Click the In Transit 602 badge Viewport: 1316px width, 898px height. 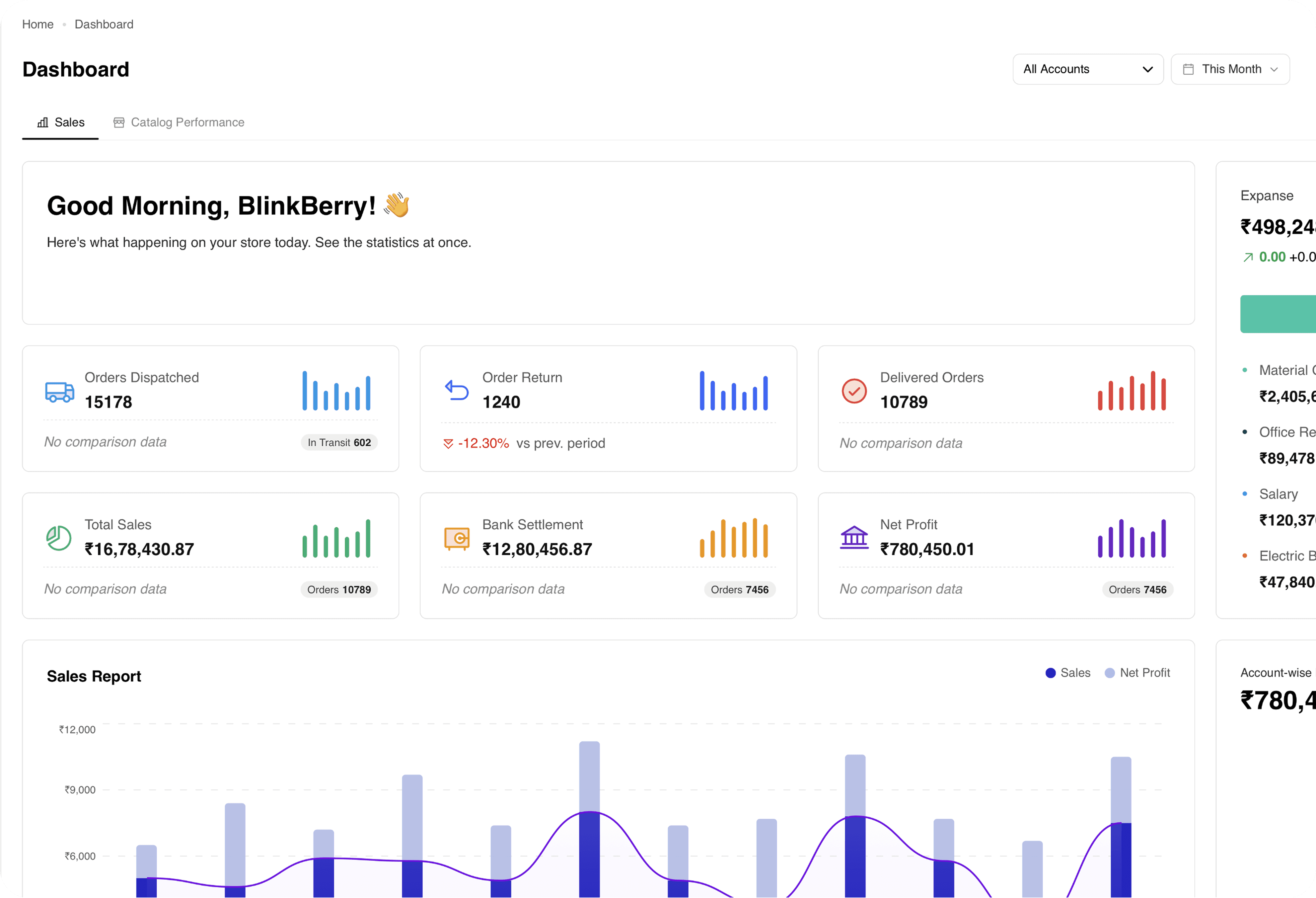[x=339, y=442]
